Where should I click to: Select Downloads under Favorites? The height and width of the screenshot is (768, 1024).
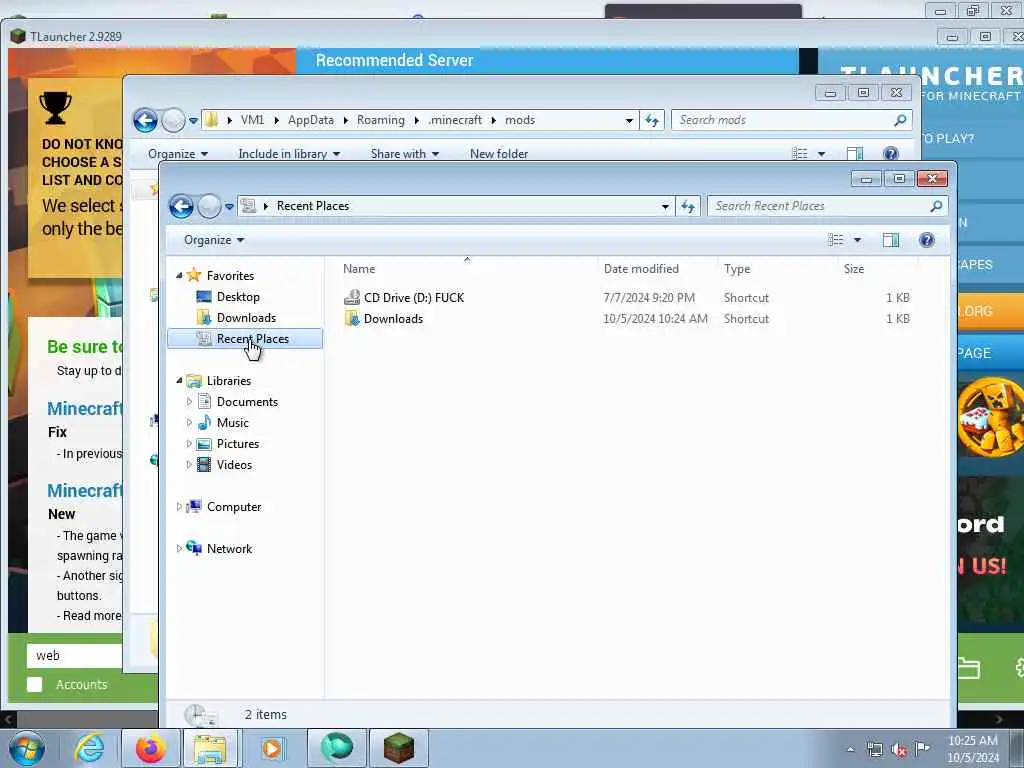click(x=246, y=317)
